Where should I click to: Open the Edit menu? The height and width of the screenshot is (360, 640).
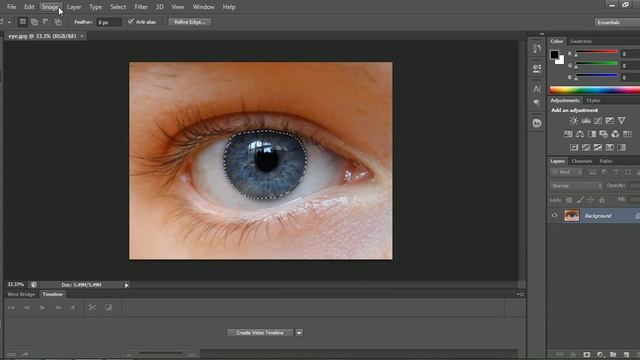click(x=29, y=7)
